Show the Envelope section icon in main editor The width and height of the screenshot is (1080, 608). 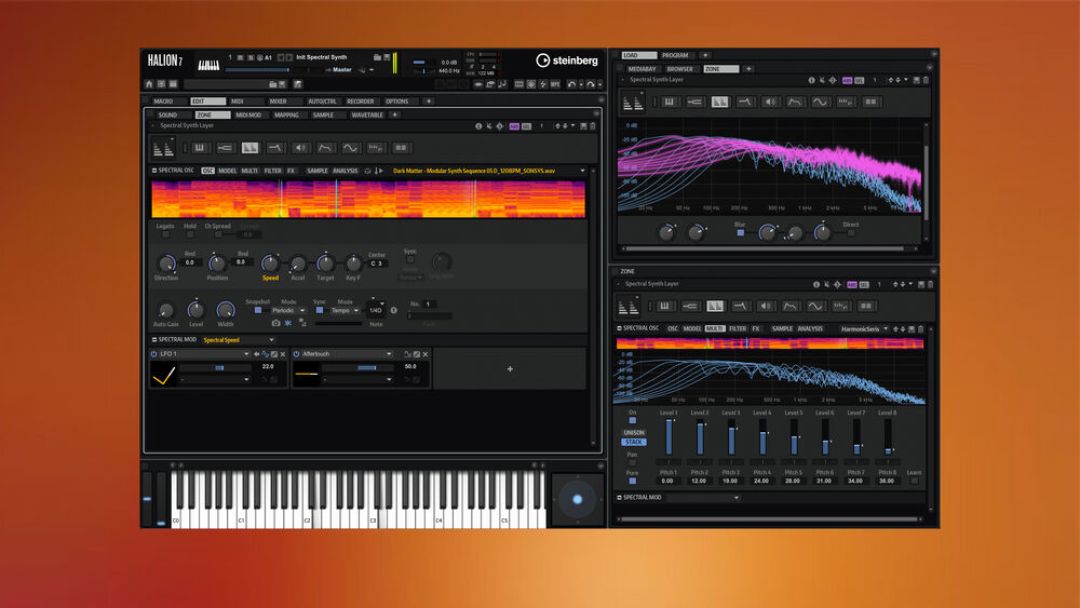(325, 148)
